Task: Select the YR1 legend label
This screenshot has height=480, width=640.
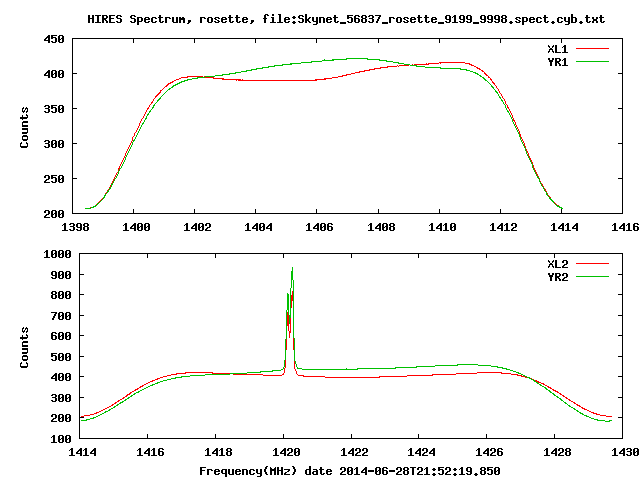Action: click(x=558, y=62)
